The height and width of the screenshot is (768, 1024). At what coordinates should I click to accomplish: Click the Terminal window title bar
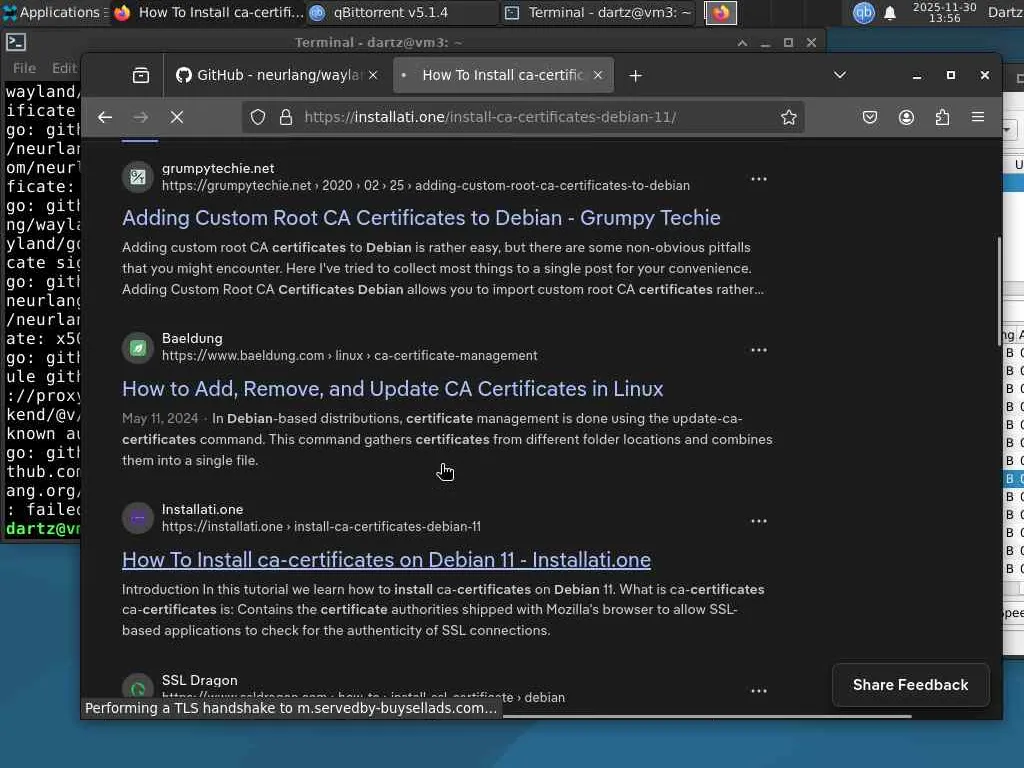click(379, 42)
